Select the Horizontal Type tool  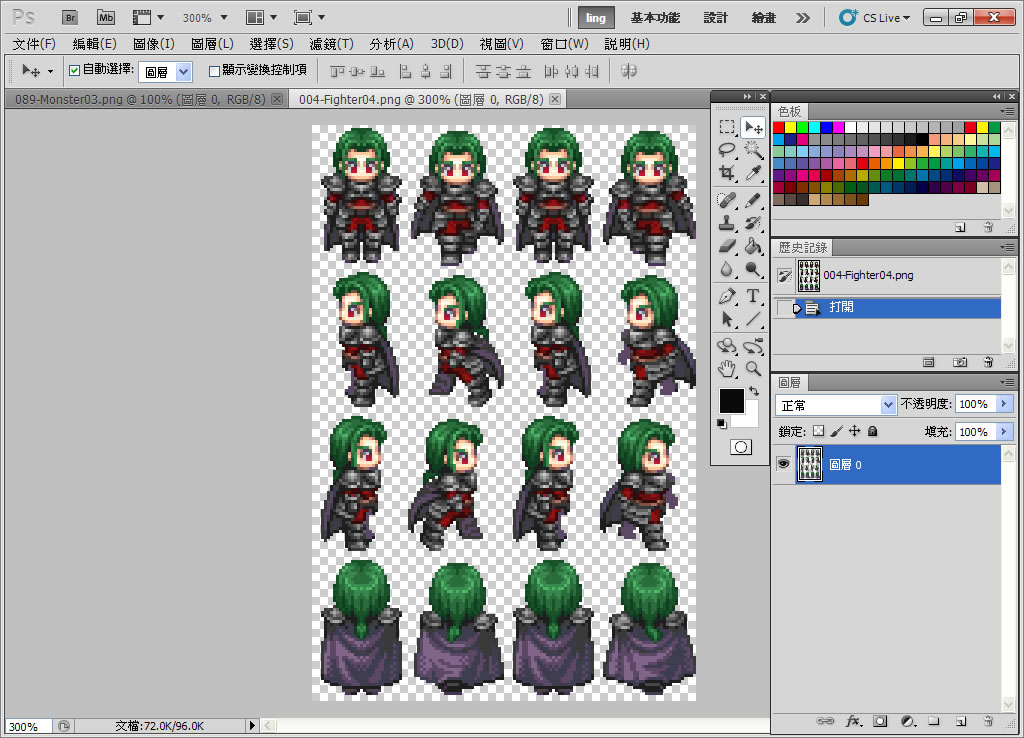click(x=753, y=296)
